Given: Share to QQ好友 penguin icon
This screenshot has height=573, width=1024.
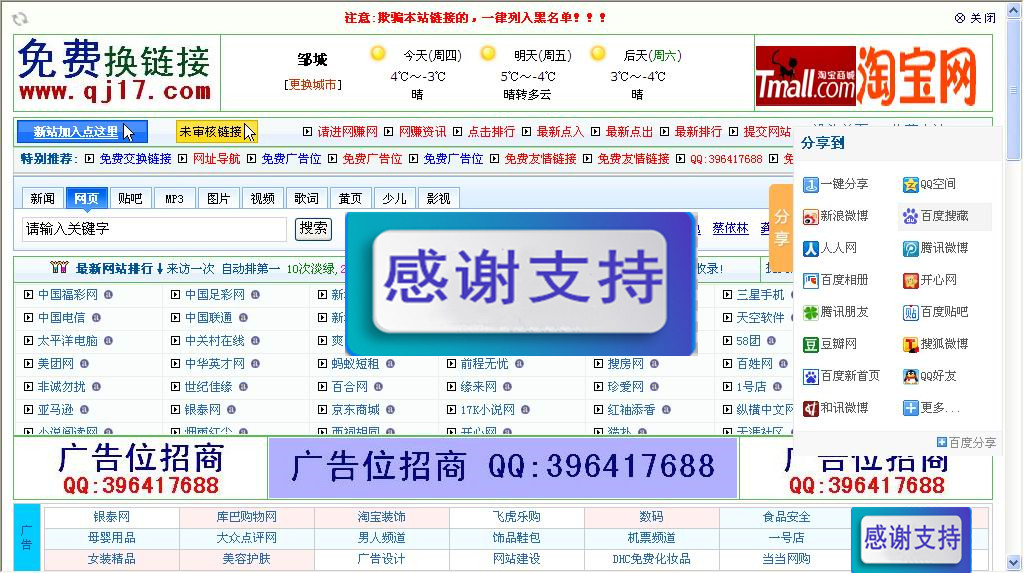Looking at the screenshot, I should [x=910, y=377].
